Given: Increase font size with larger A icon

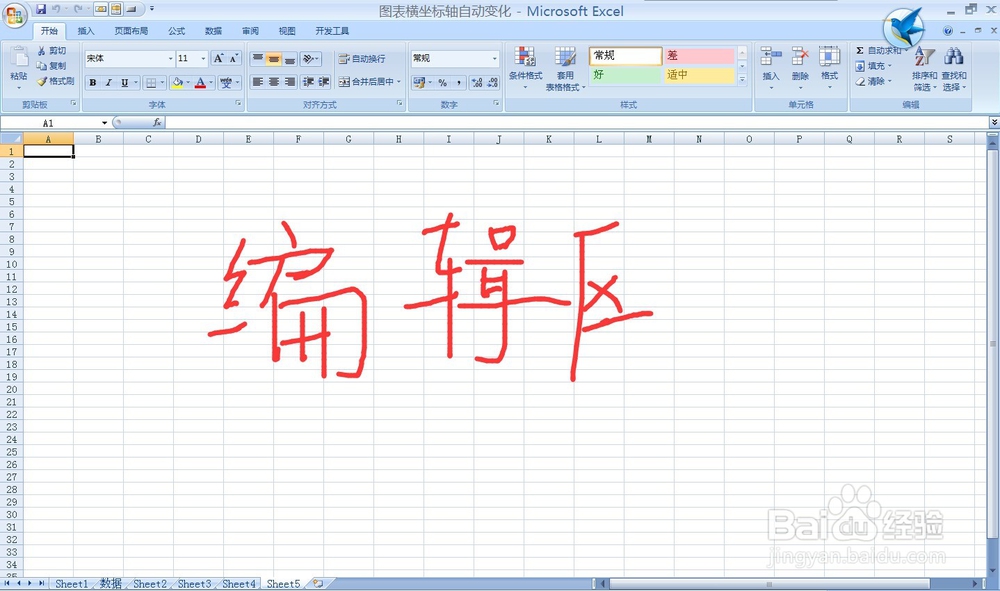Looking at the screenshot, I should [219, 58].
